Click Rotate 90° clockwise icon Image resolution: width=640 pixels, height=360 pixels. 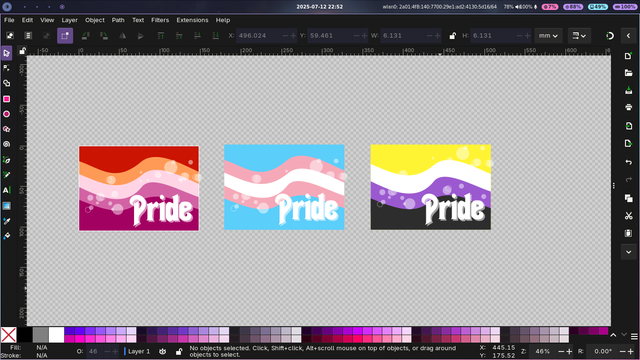(x=104, y=36)
